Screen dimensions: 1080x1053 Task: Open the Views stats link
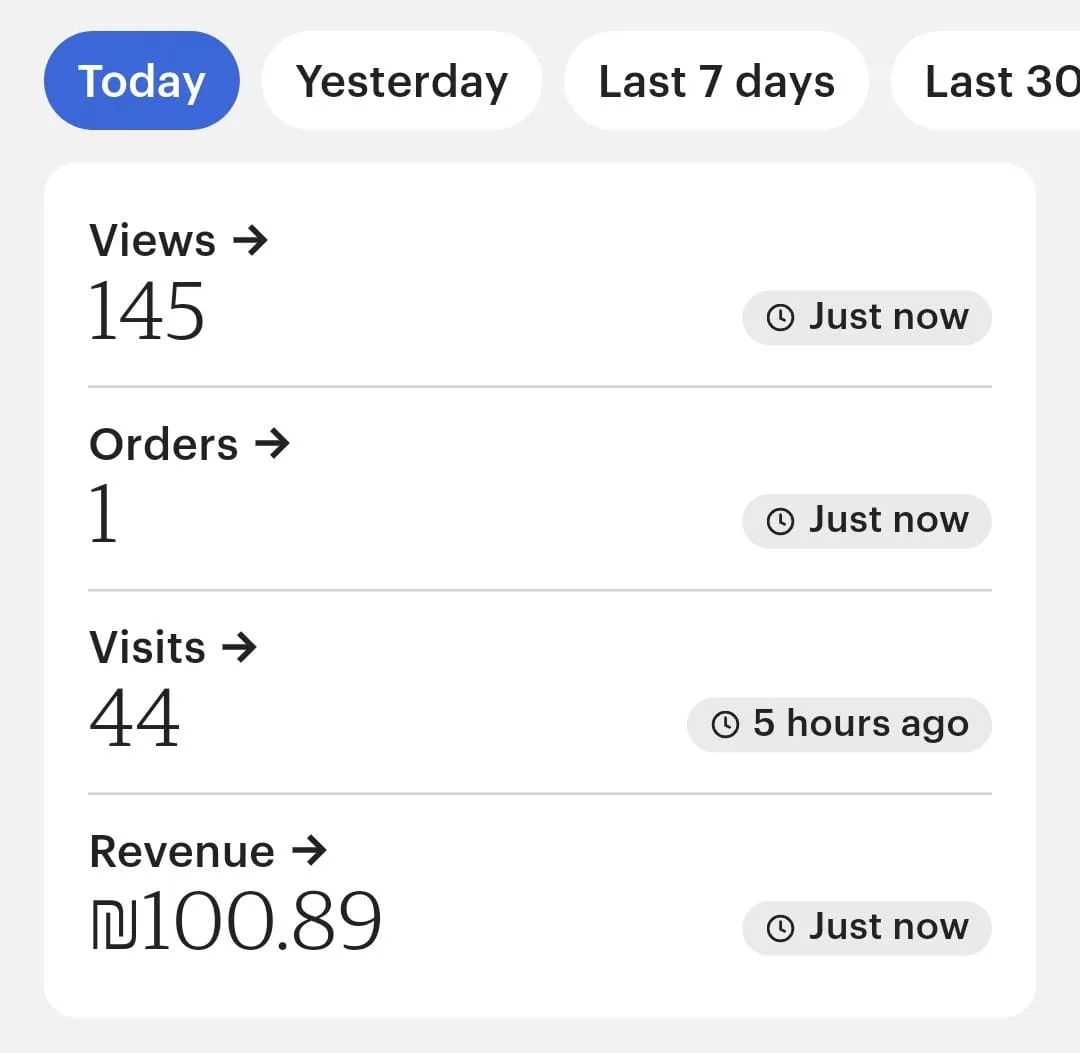(153, 241)
